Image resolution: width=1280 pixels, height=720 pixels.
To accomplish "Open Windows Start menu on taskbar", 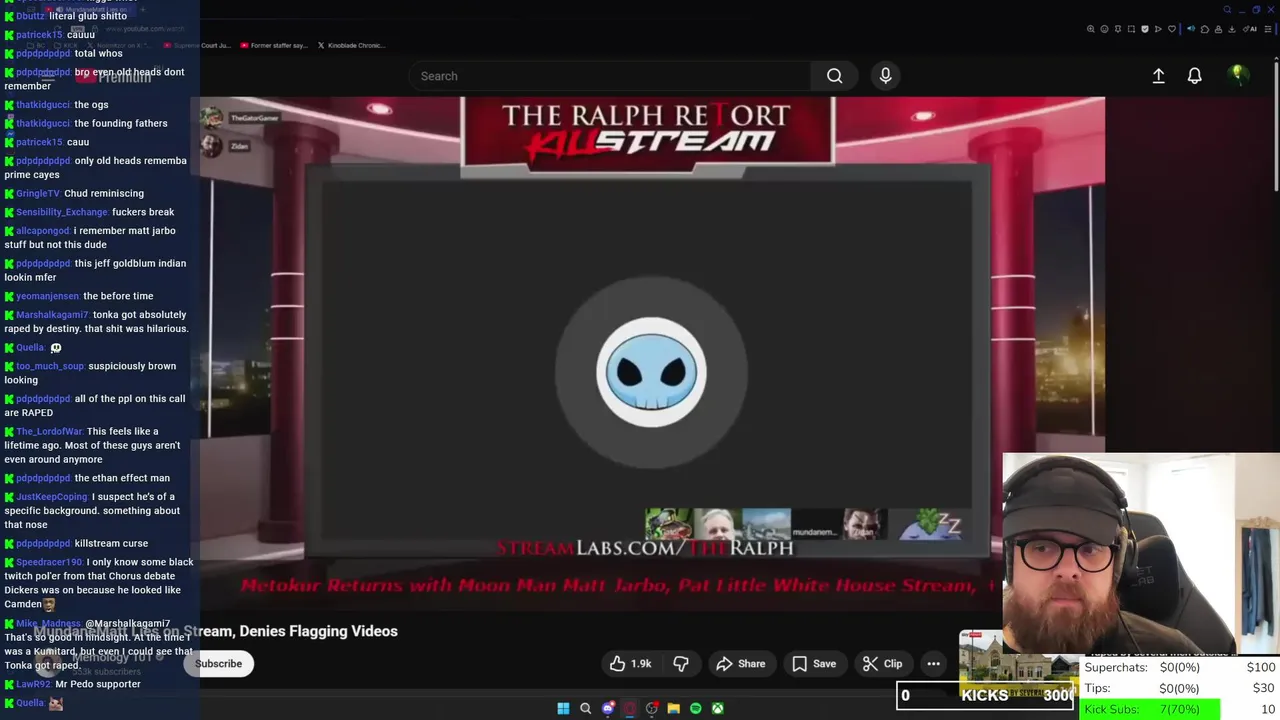I will point(563,708).
